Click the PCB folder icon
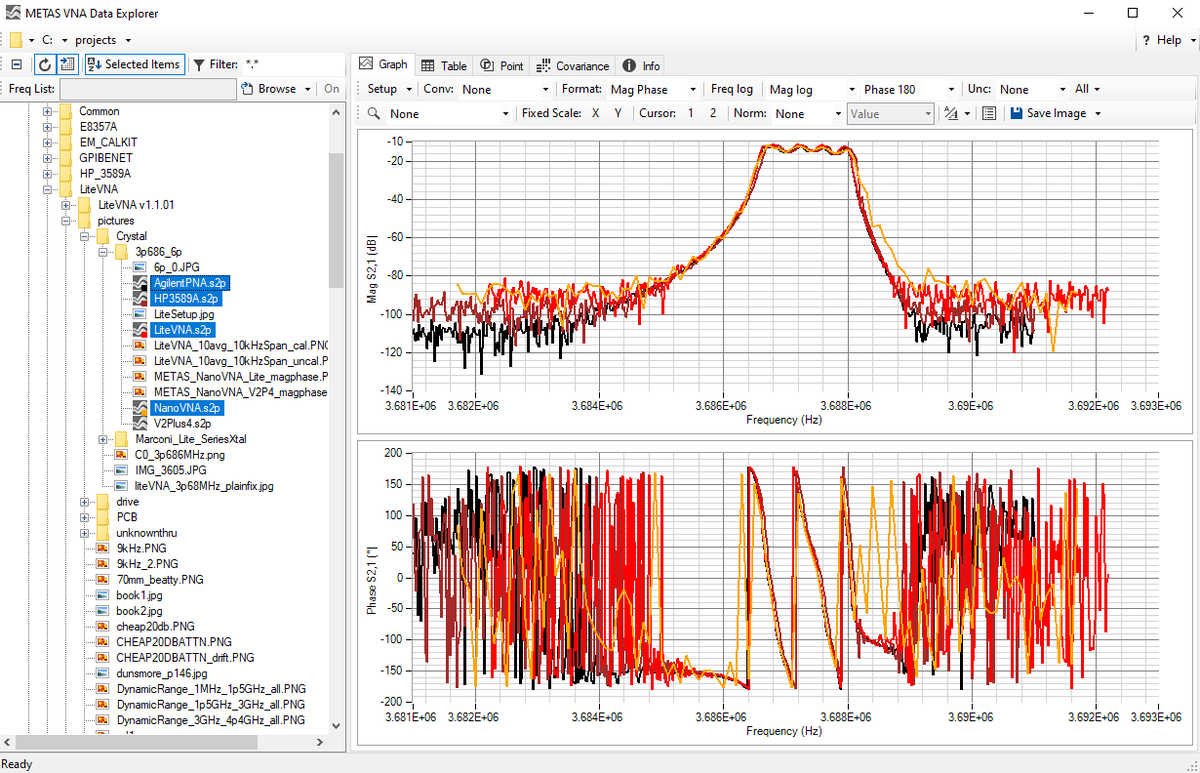 103,517
